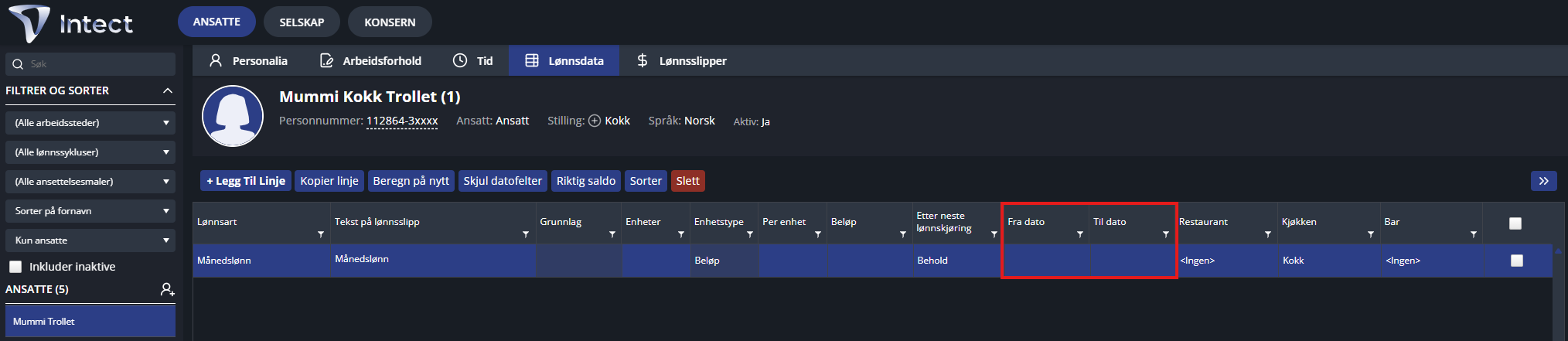Select Mummi Trollet in employee list
Viewport: 1568px width, 341px height.
(x=90, y=322)
